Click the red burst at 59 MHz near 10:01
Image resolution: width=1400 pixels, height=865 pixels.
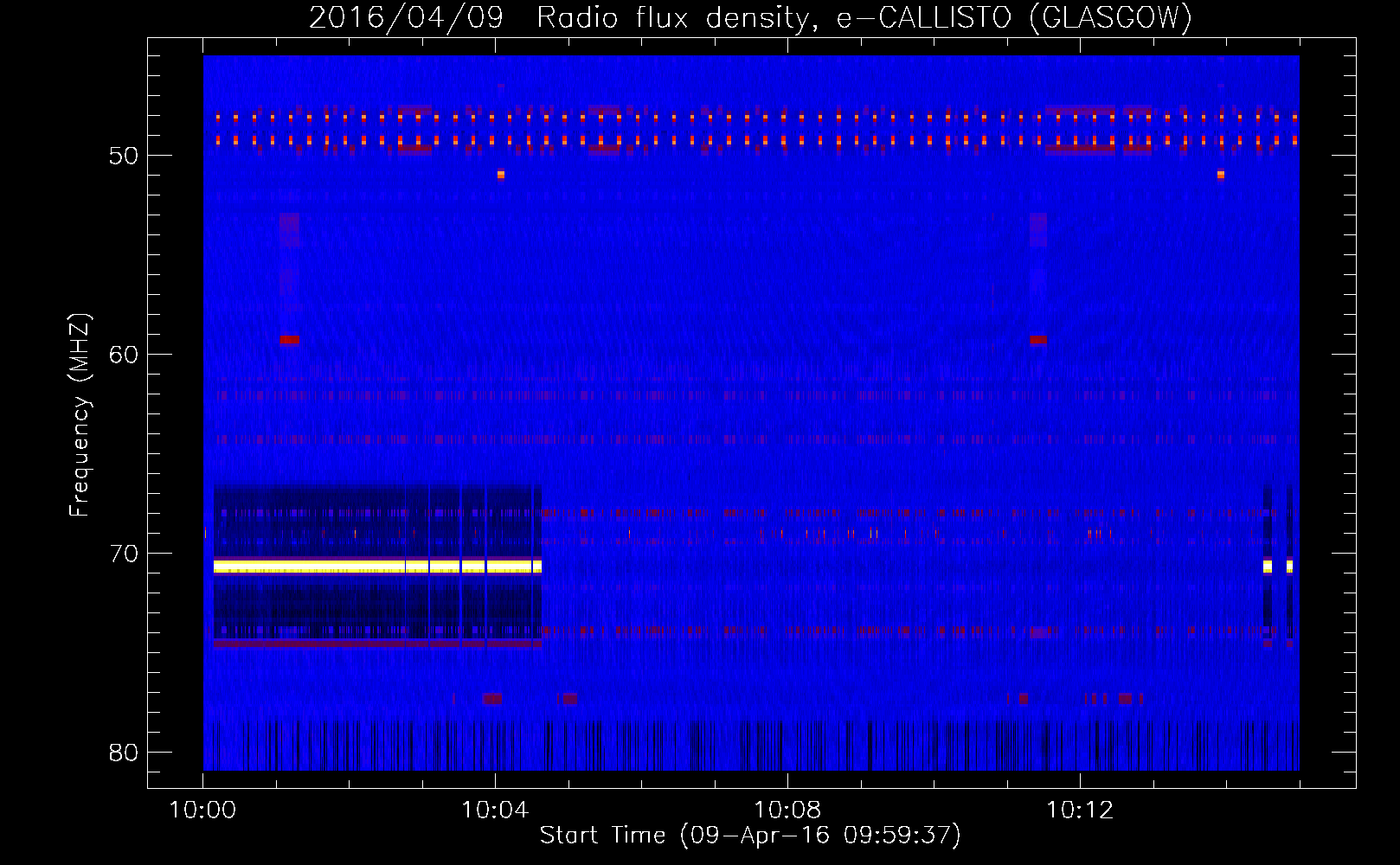[289, 340]
